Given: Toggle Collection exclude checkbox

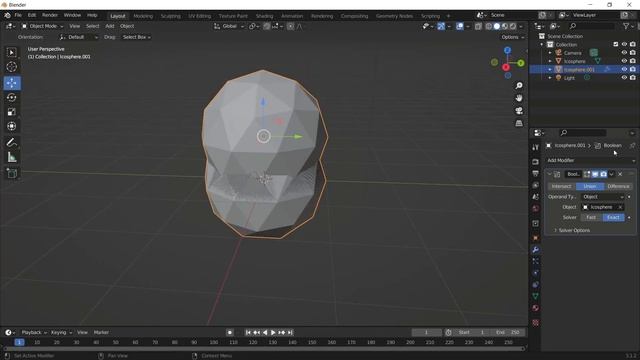Looking at the screenshot, I should coord(616,44).
